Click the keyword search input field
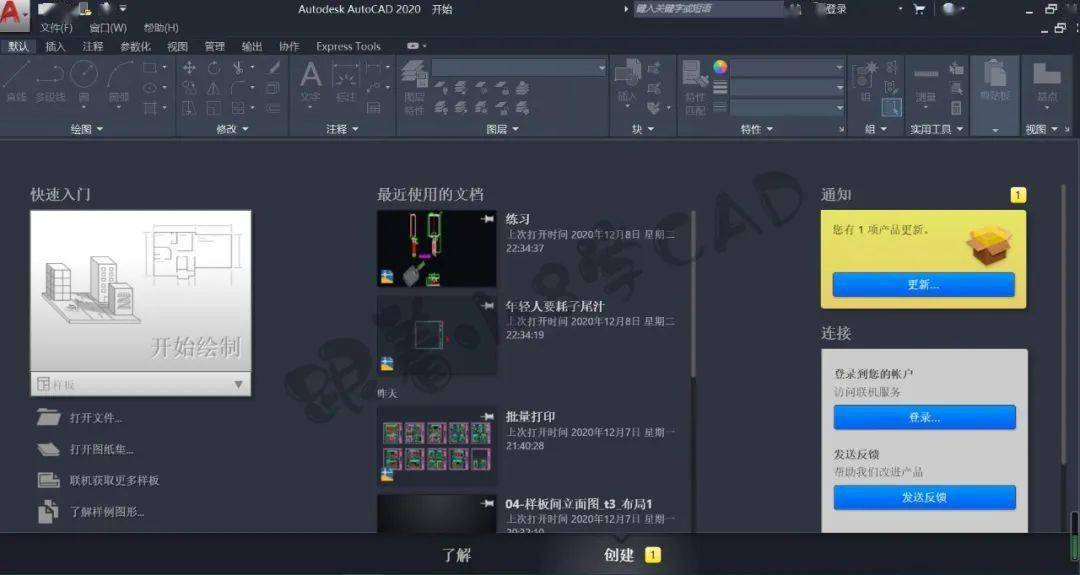 pyautogui.click(x=708, y=9)
